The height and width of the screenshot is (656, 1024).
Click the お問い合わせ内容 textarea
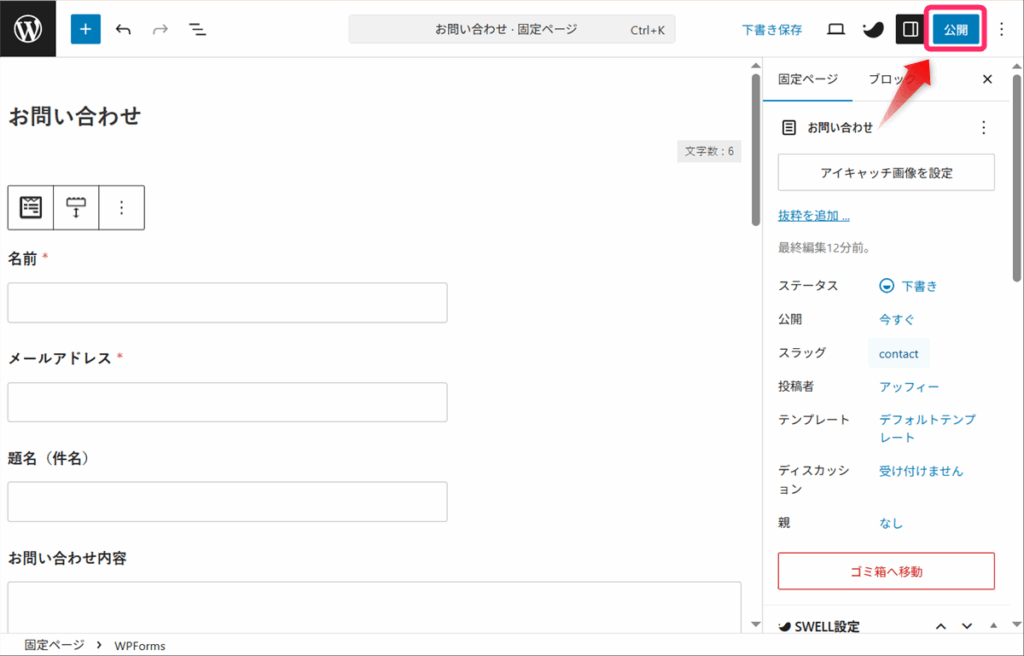[x=374, y=608]
